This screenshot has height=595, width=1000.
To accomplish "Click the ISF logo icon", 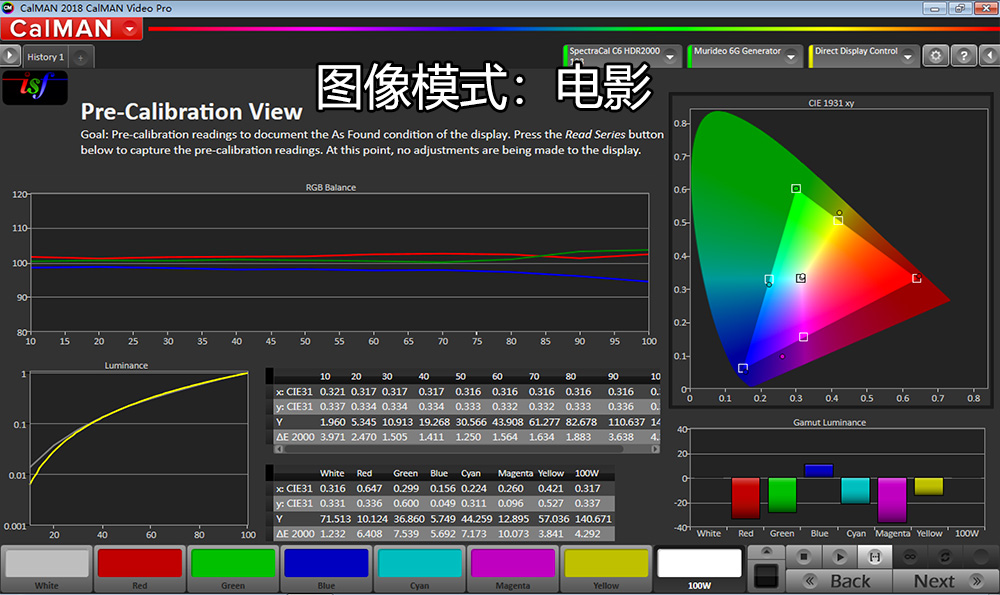I will 35,87.
